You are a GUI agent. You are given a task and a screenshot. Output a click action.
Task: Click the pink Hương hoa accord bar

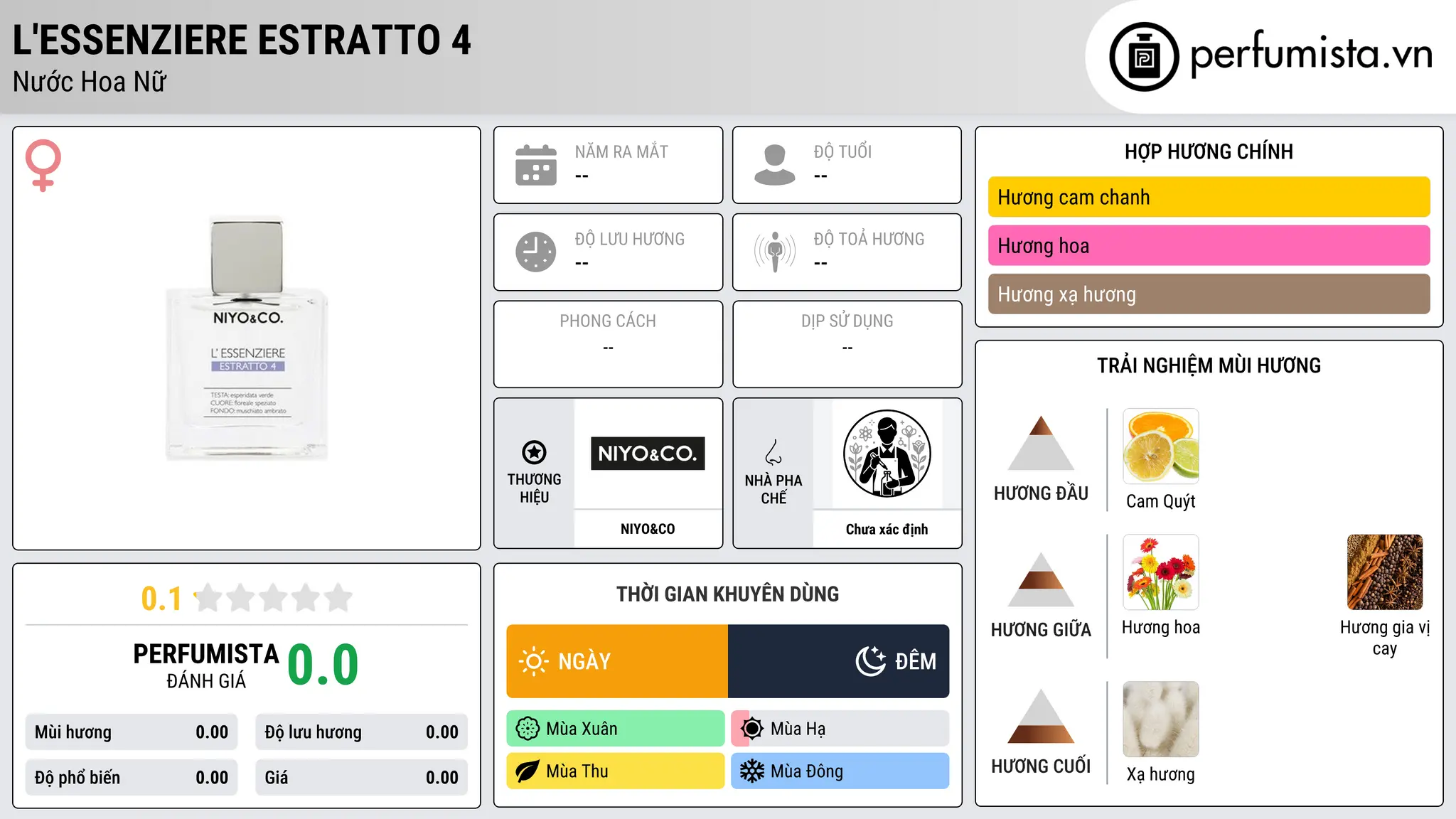(1209, 245)
